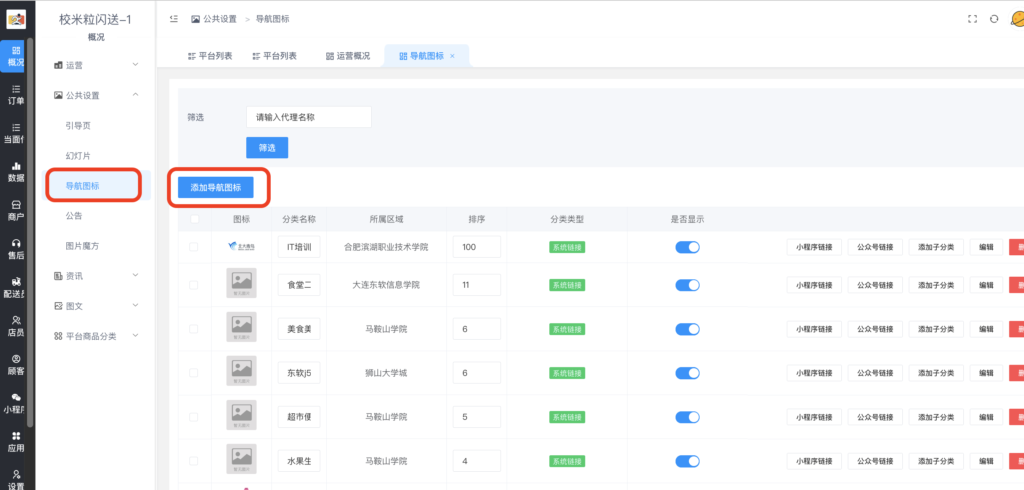
Task: Open the user avatar in header
Action: [1017, 20]
